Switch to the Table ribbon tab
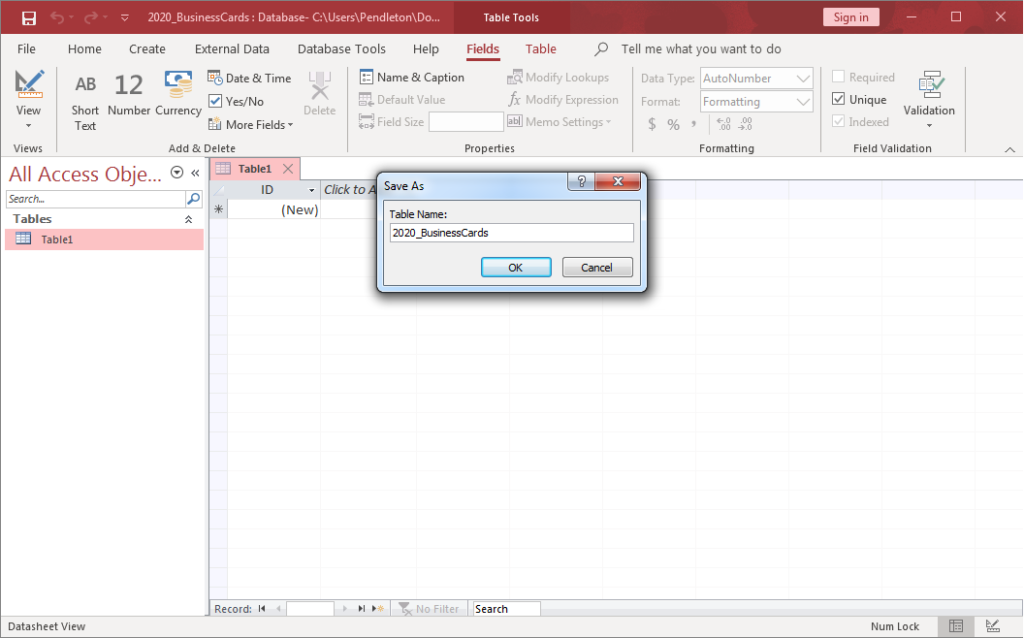Image resolution: width=1024 pixels, height=638 pixels. [541, 48]
